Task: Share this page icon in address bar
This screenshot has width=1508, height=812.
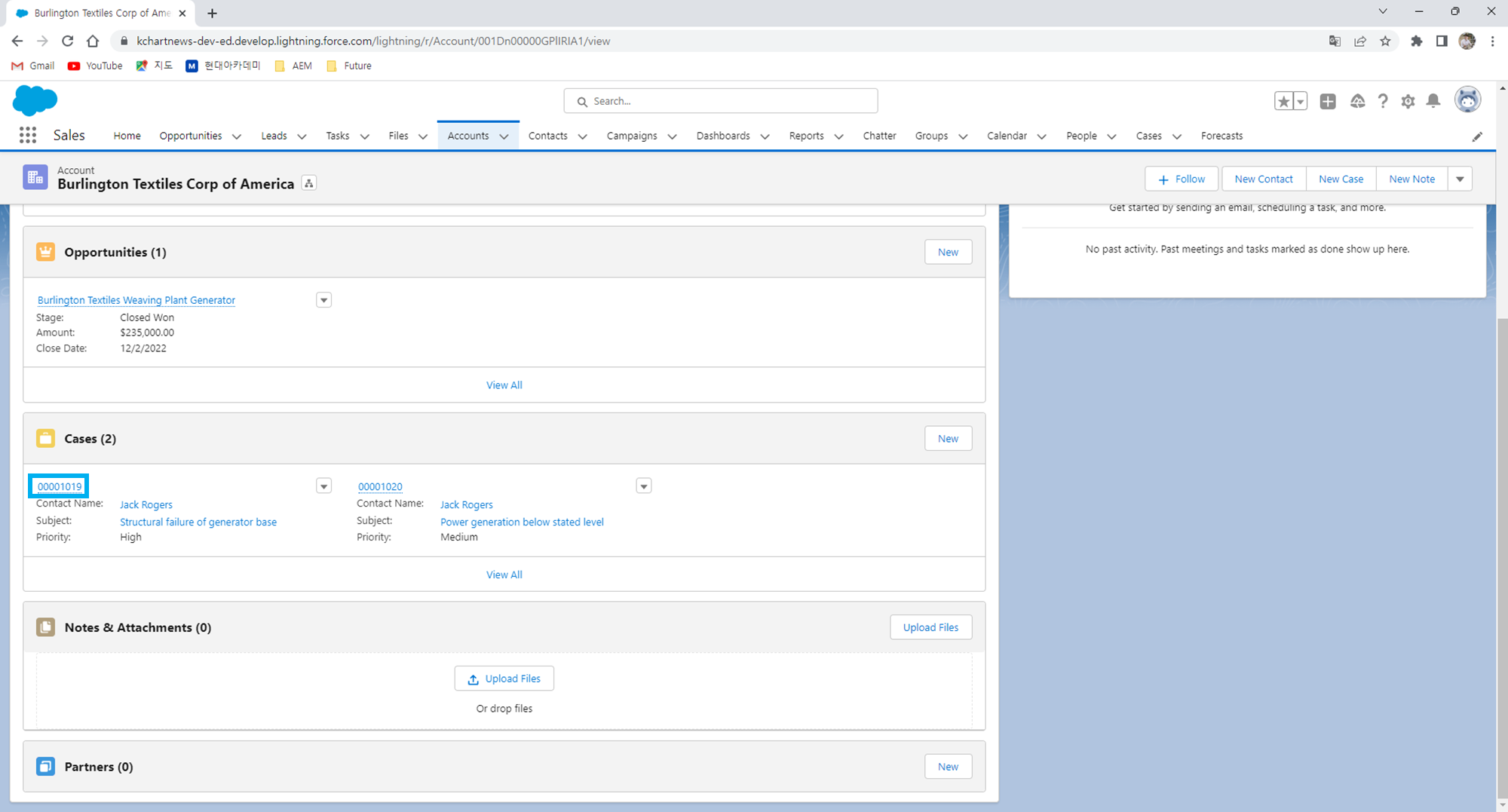Action: (x=1360, y=41)
